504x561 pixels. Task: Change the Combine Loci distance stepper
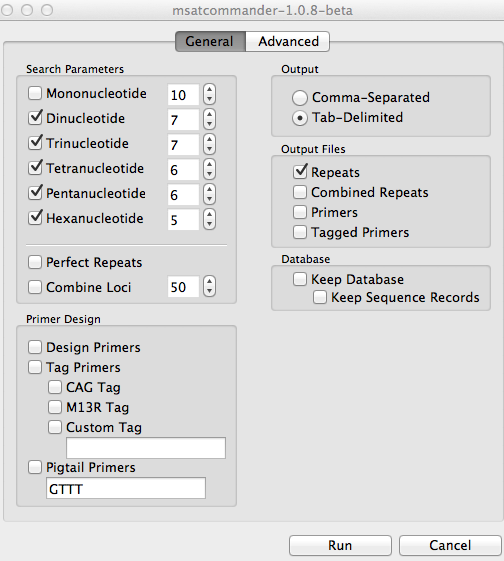click(210, 286)
